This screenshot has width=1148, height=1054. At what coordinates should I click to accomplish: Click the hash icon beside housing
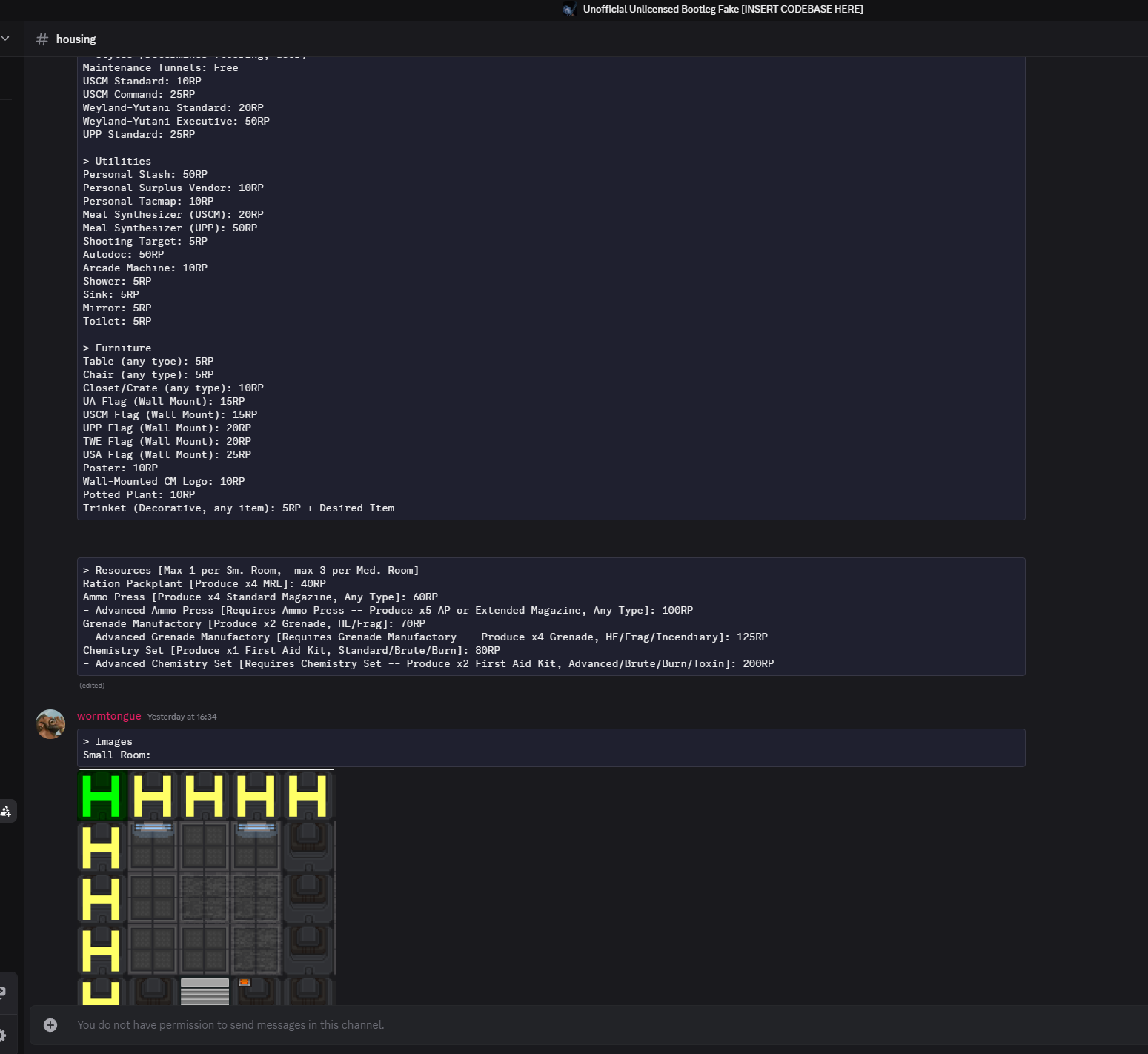pyautogui.click(x=42, y=39)
